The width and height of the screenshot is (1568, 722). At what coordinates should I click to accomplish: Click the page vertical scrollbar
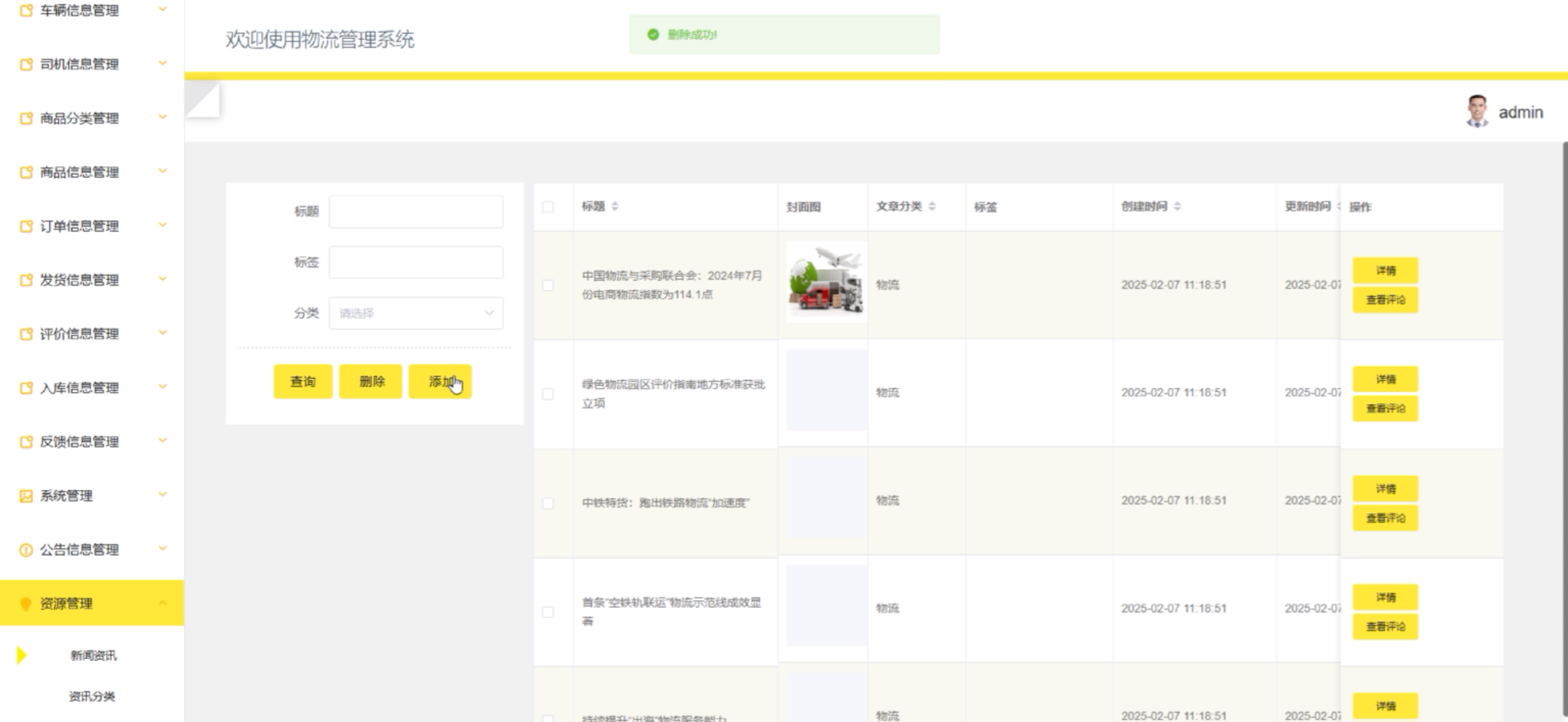tap(1564, 426)
